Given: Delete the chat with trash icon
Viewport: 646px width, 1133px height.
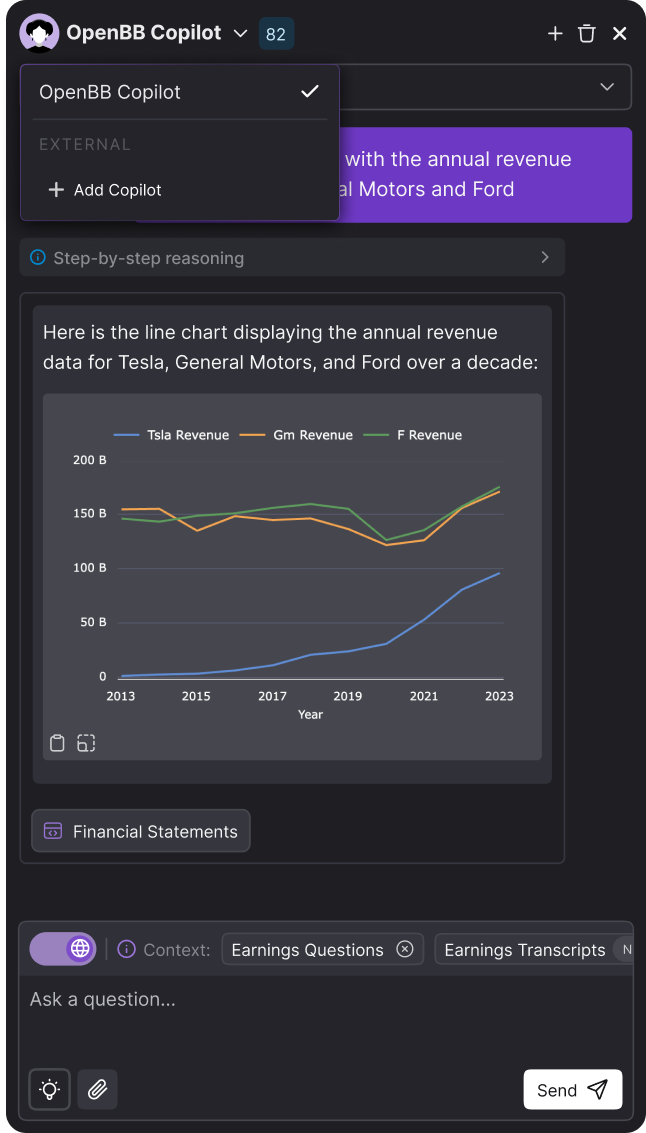Looking at the screenshot, I should pos(587,33).
